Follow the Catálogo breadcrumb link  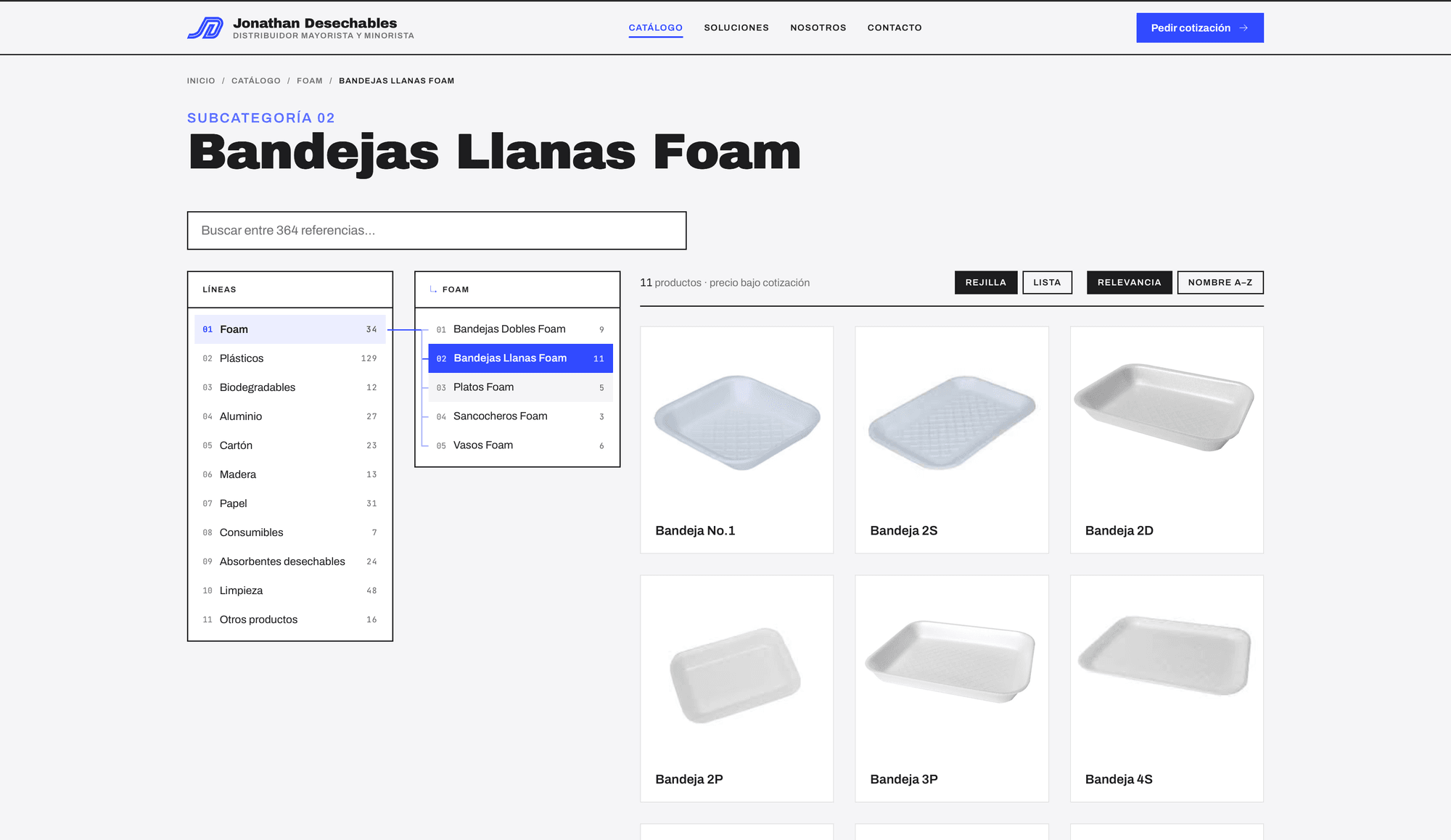click(x=255, y=81)
